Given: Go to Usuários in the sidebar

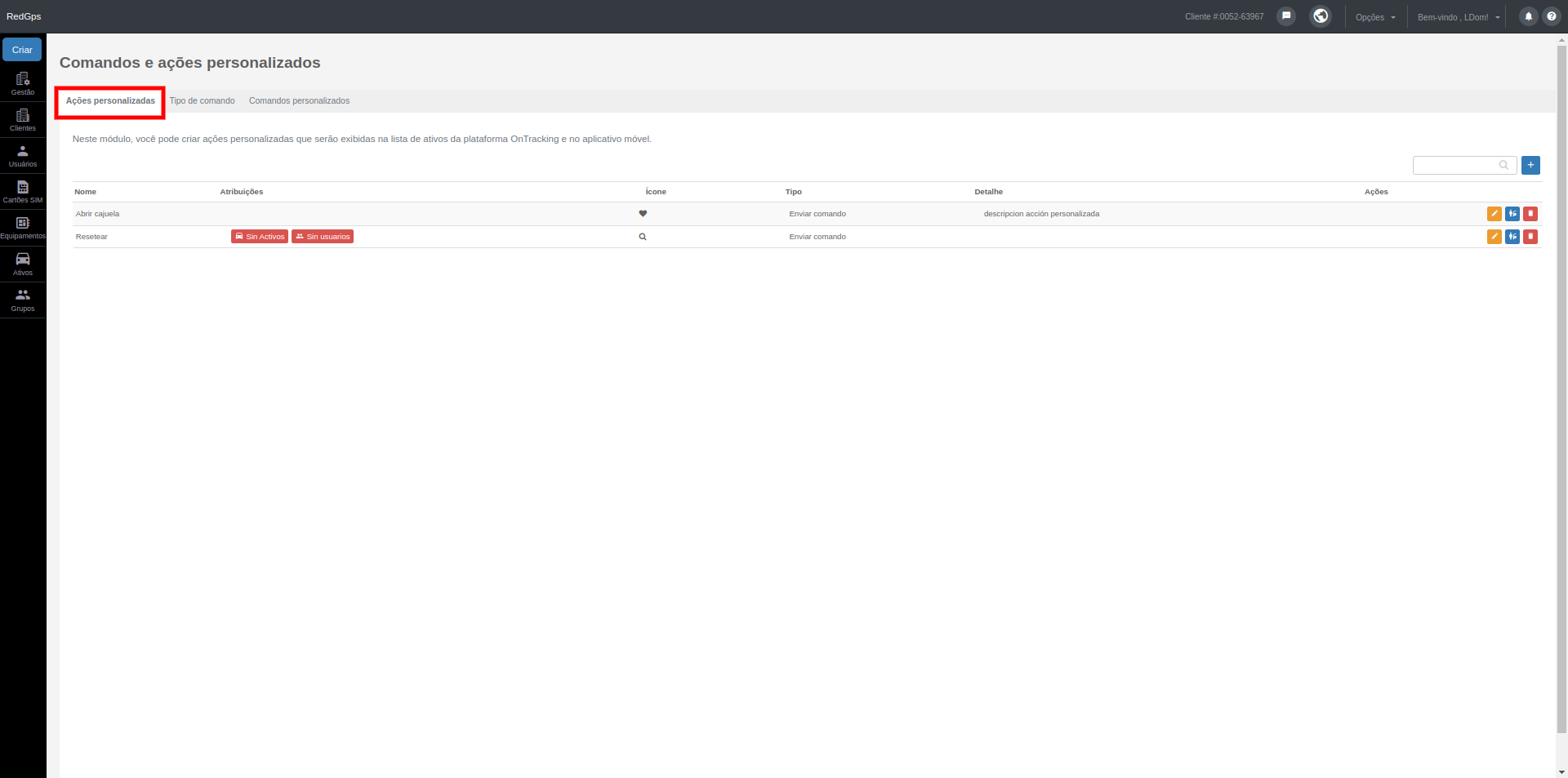Looking at the screenshot, I should tap(23, 156).
